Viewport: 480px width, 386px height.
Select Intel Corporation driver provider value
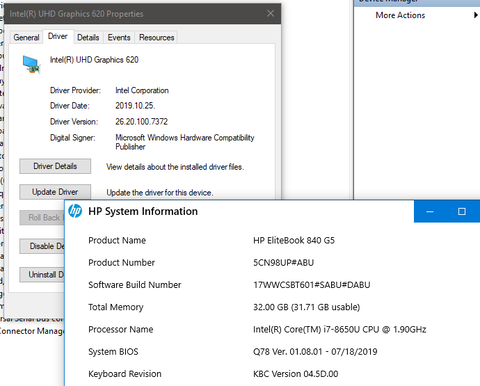click(142, 90)
